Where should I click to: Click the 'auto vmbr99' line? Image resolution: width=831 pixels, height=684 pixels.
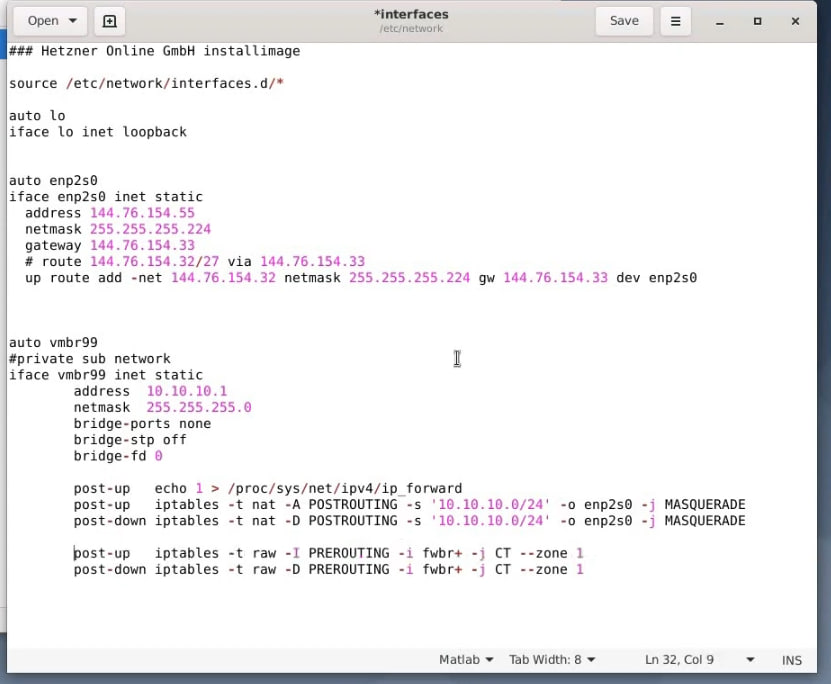tap(53, 342)
